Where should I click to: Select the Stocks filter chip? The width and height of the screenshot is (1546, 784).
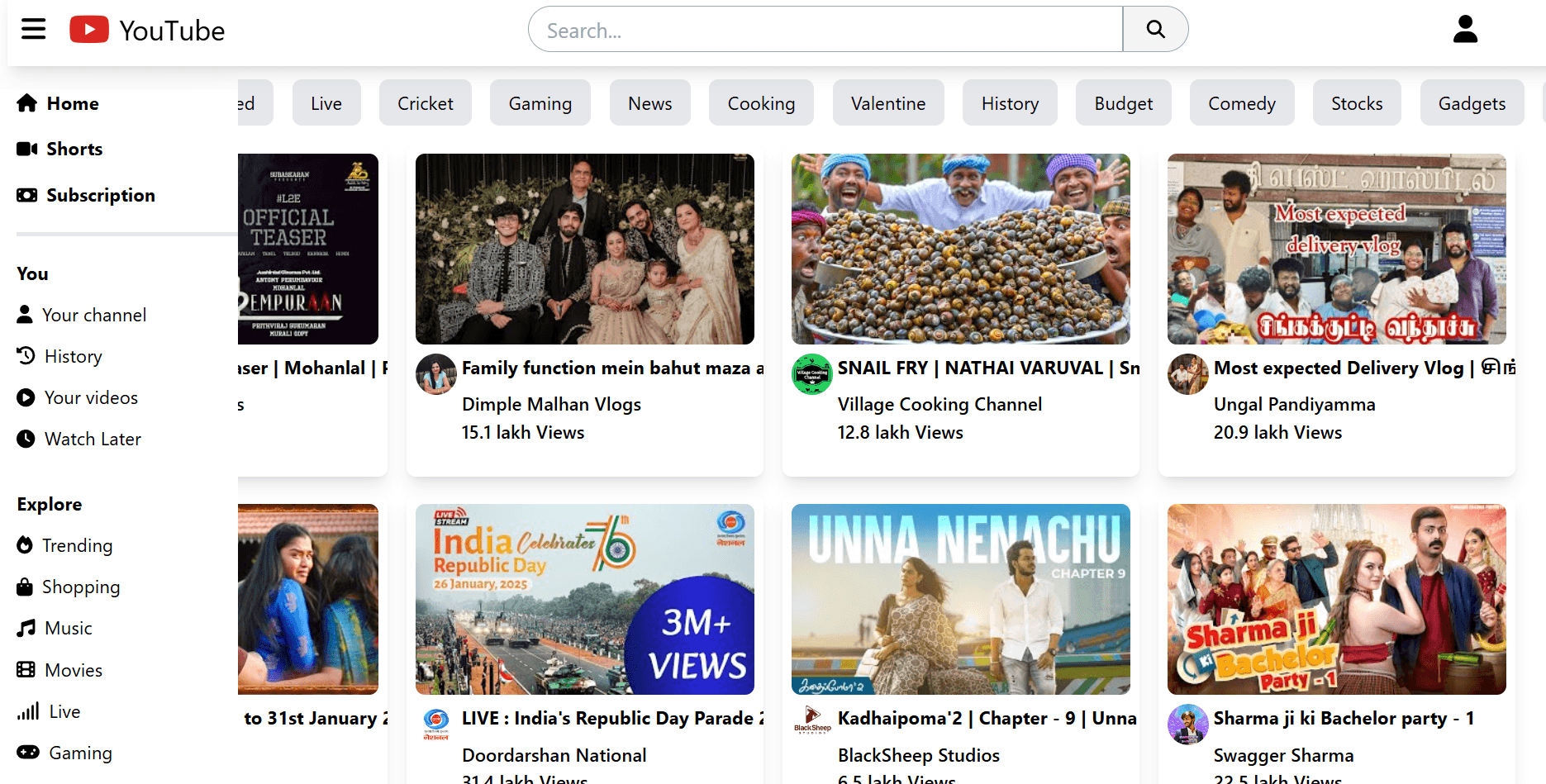coord(1357,103)
